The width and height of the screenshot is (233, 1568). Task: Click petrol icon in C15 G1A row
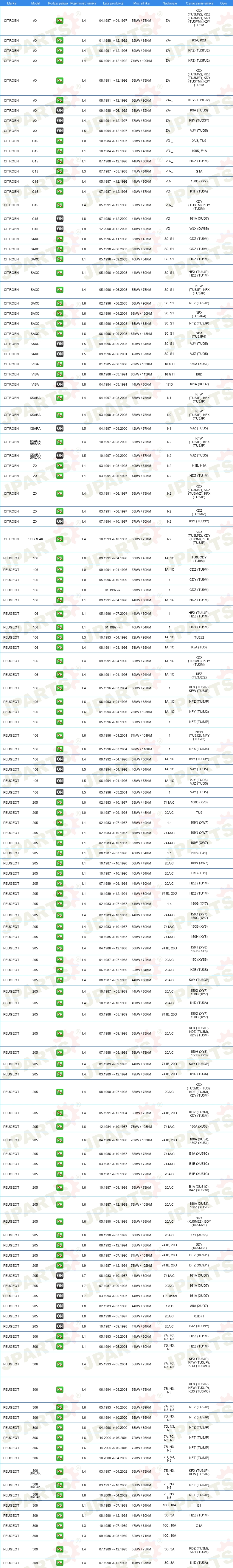point(60,172)
